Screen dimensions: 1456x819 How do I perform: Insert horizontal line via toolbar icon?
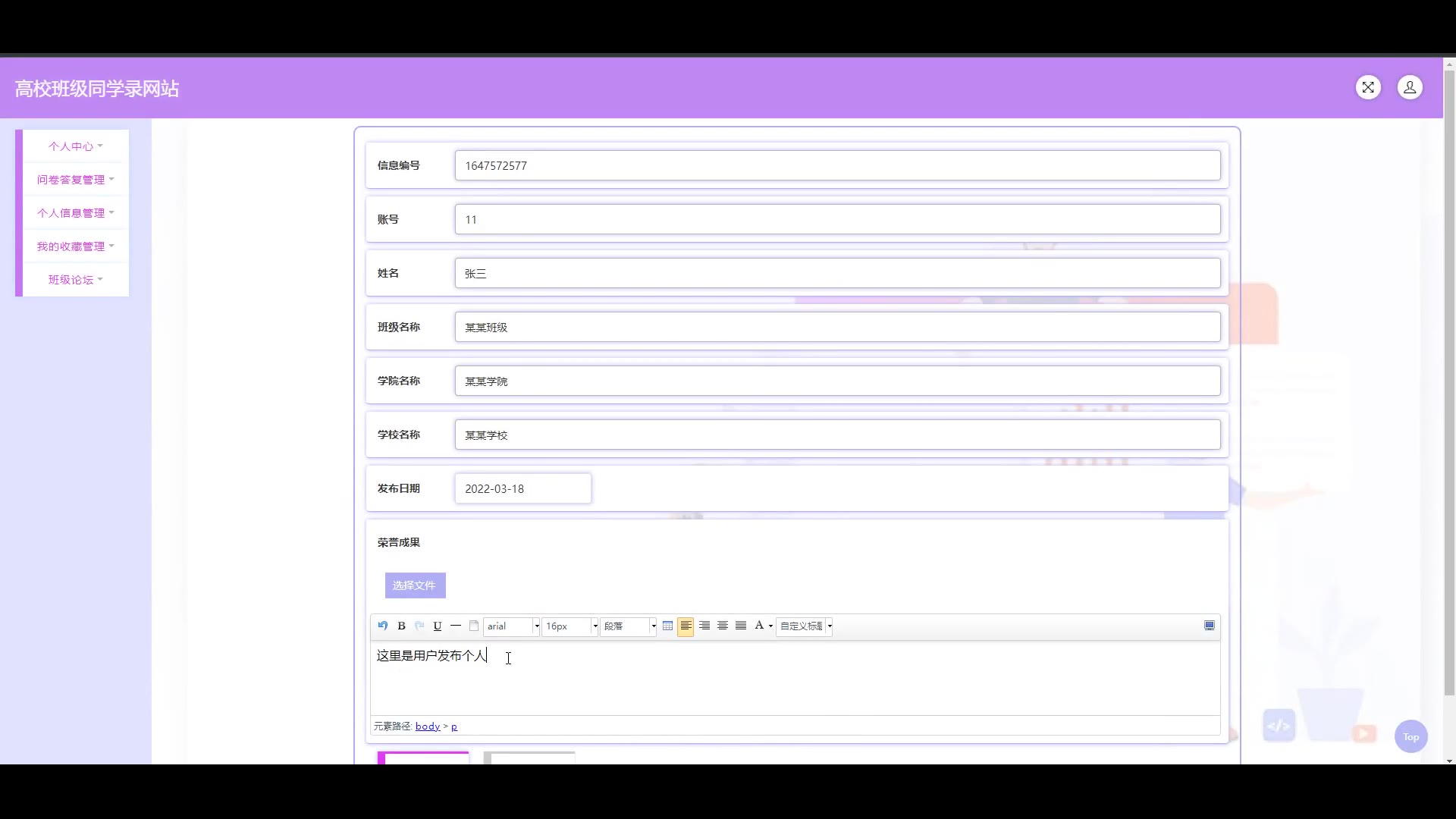[456, 626]
